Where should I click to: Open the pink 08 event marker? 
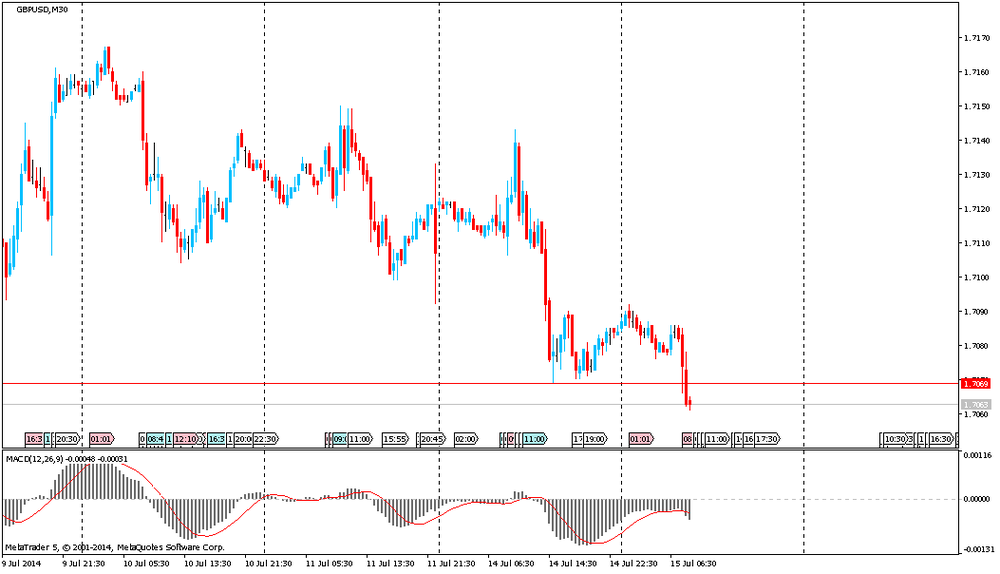(688, 439)
